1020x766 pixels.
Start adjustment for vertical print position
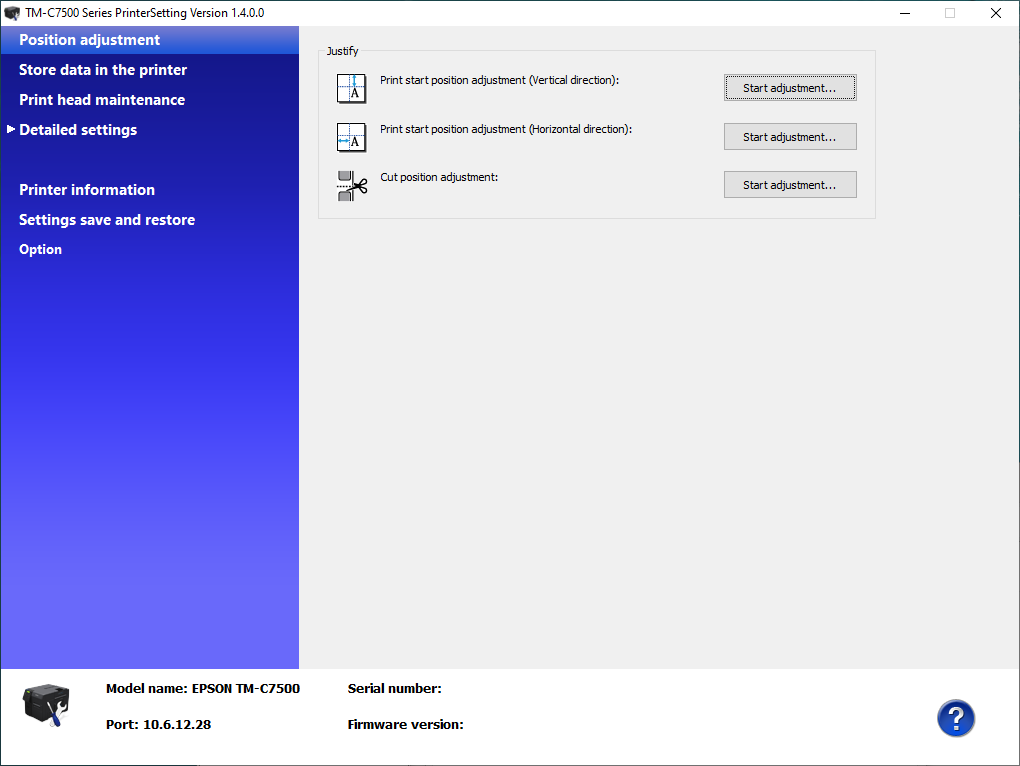click(789, 88)
